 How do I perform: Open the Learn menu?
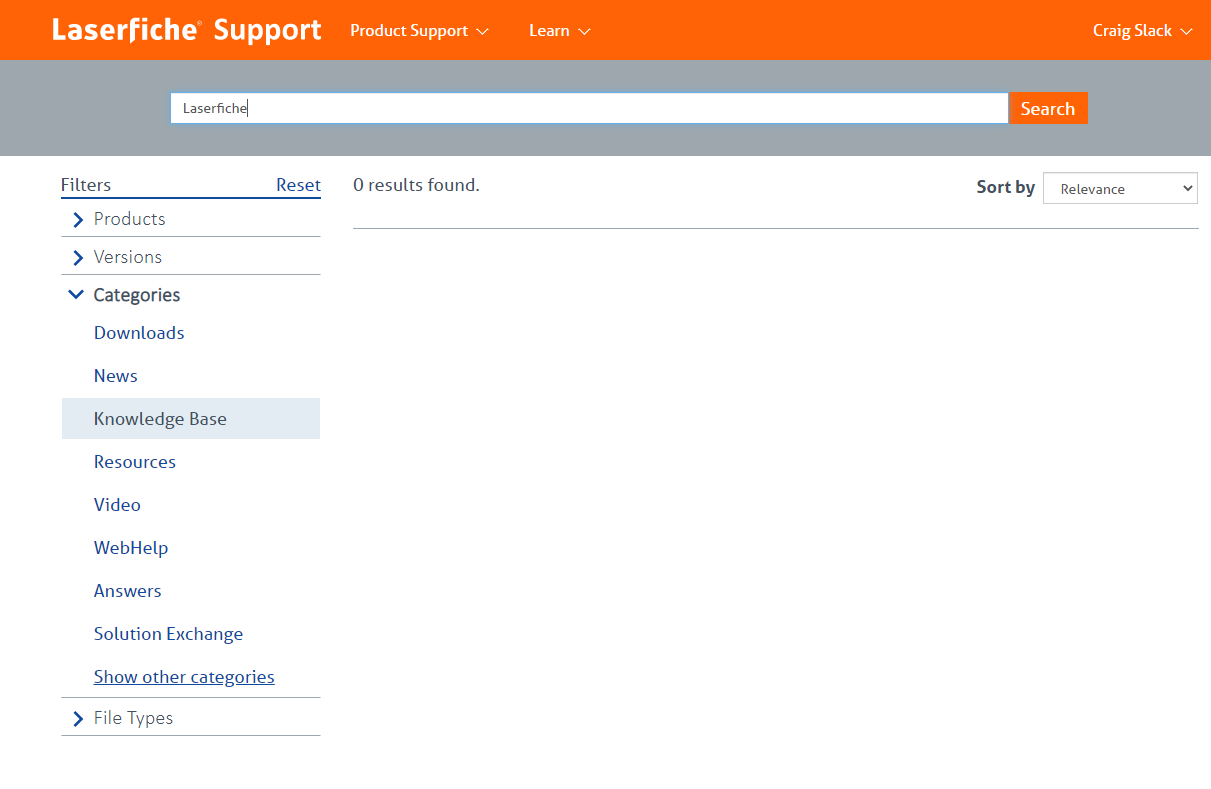(x=560, y=31)
